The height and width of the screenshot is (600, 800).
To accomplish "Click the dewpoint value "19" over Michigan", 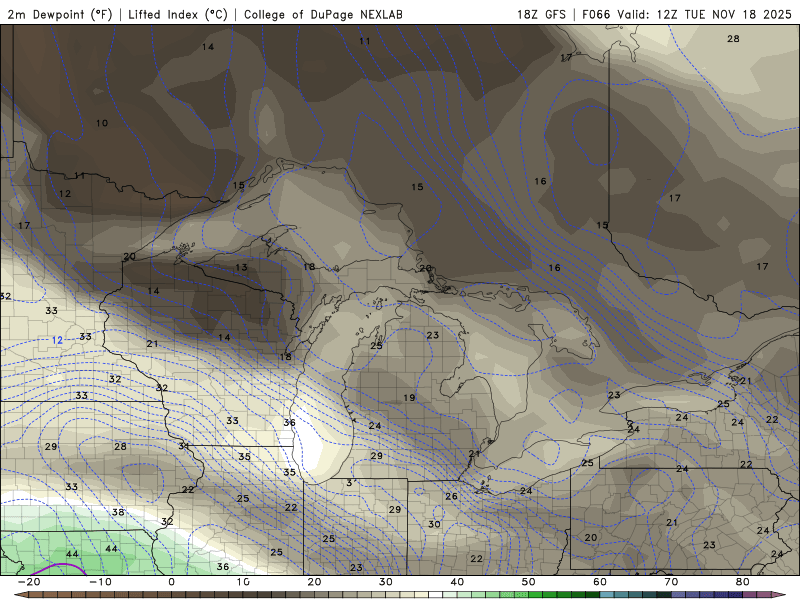I will coord(409,398).
